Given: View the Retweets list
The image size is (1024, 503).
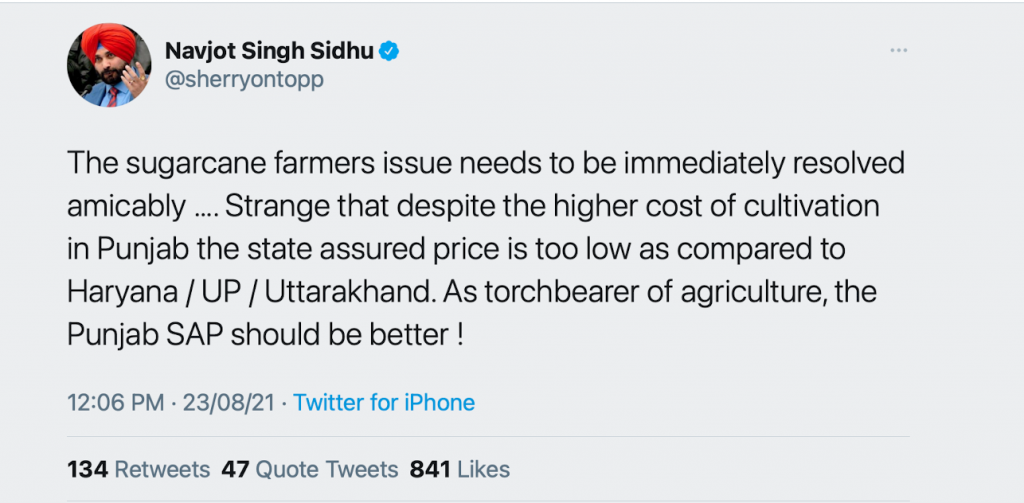Looking at the screenshot, I should point(162,469).
